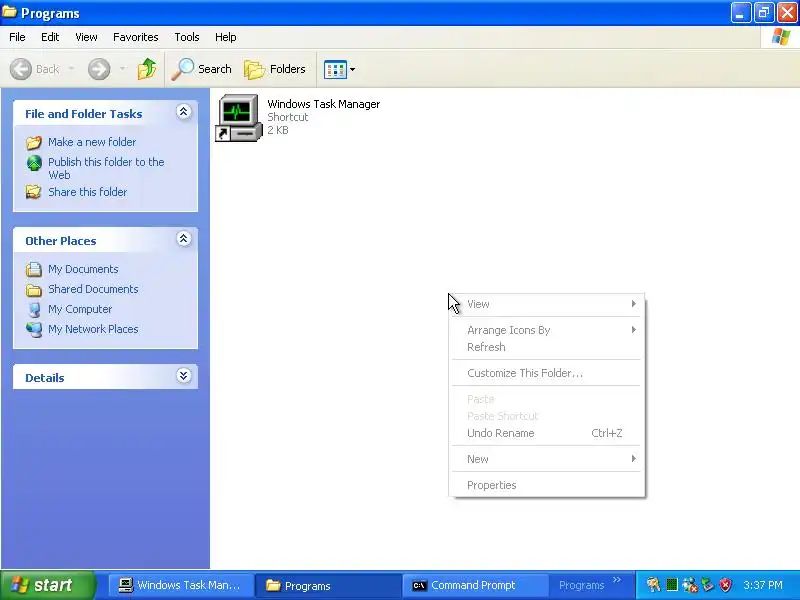
Task: Toggle the Folders pane
Action: click(275, 69)
